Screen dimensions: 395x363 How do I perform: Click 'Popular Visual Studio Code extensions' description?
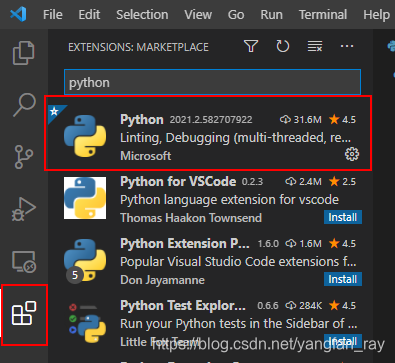[x=238, y=262]
